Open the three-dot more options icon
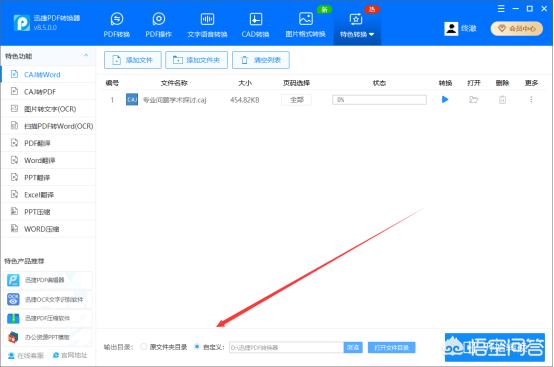 (531, 100)
